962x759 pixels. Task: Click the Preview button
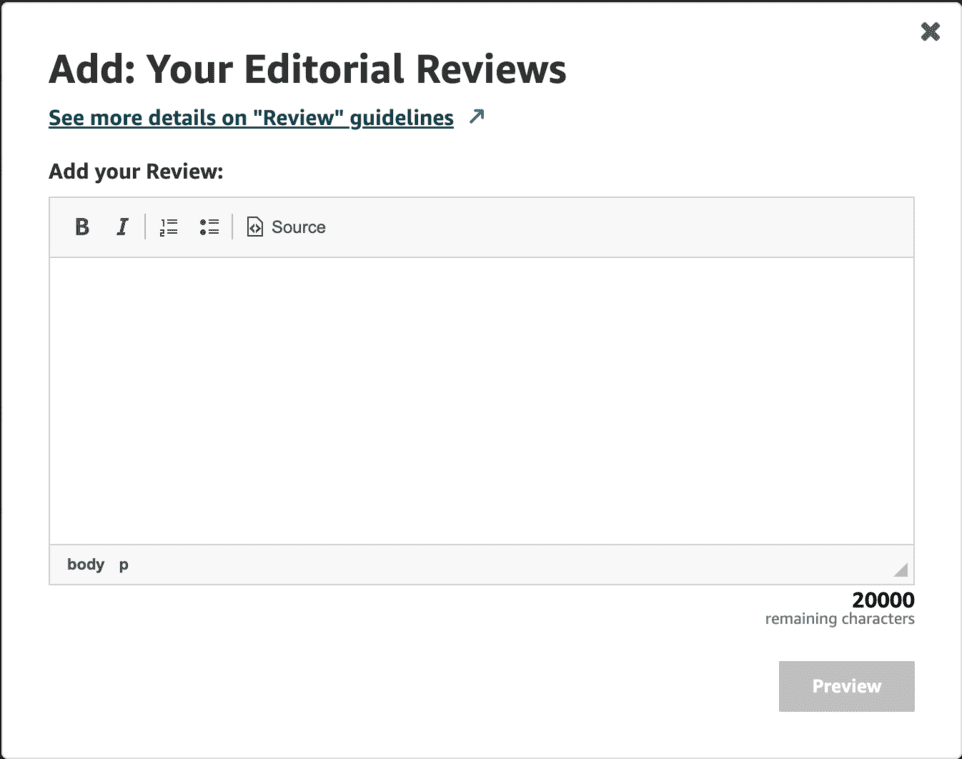(x=847, y=686)
